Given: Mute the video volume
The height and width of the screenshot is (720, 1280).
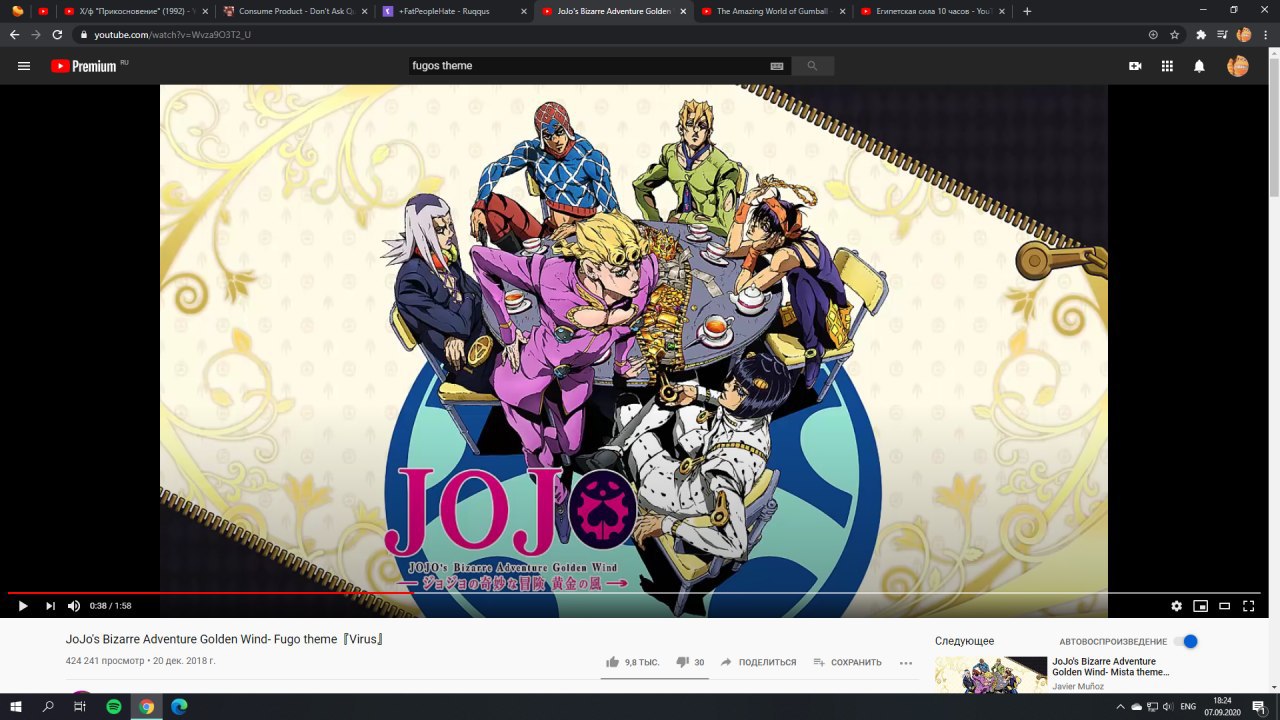Looking at the screenshot, I should tap(74, 606).
